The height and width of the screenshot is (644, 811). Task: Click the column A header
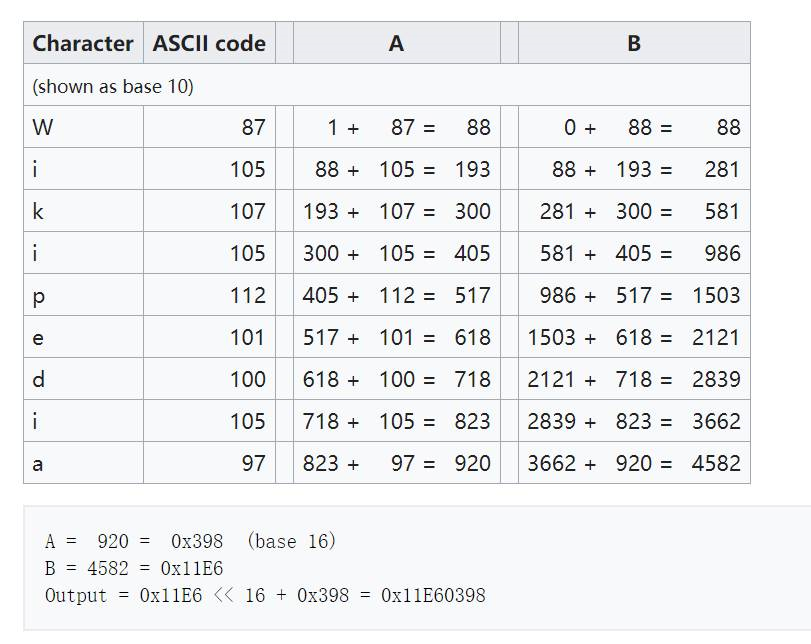tap(396, 43)
